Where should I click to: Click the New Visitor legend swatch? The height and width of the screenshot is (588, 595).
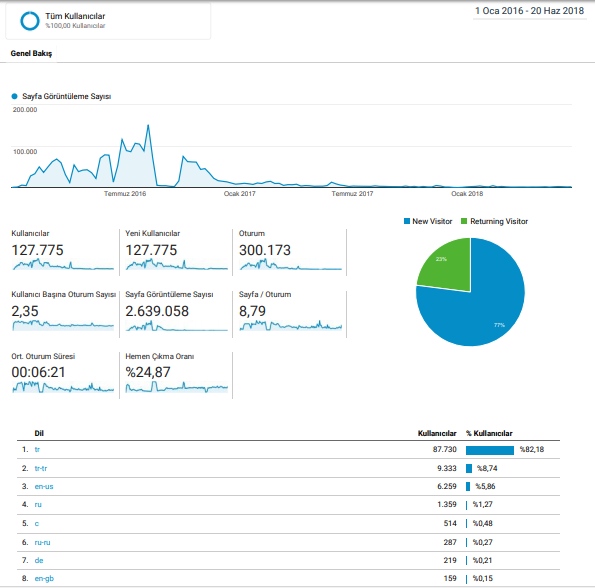click(407, 221)
